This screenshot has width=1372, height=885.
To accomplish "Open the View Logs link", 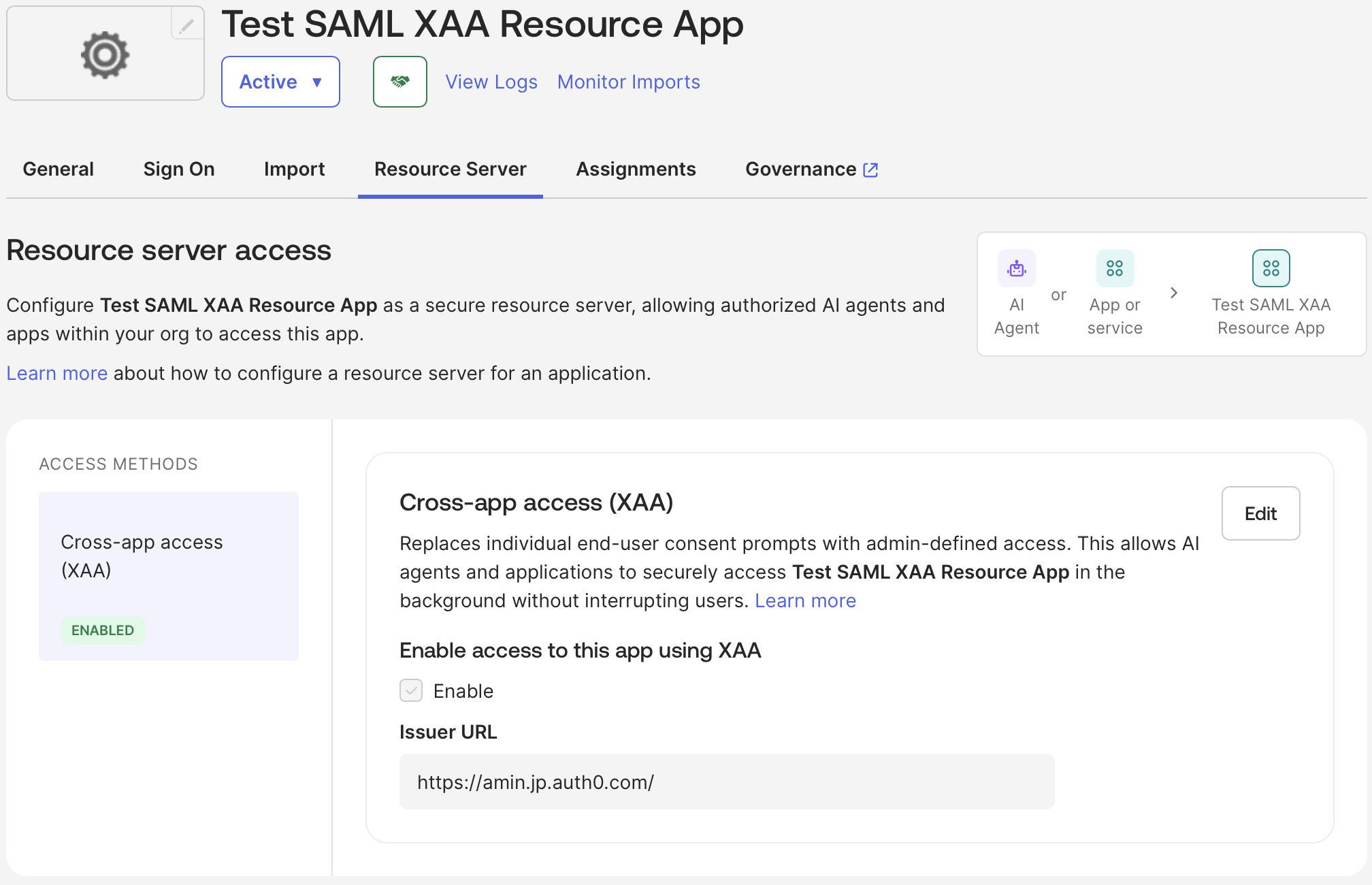I will (x=491, y=82).
